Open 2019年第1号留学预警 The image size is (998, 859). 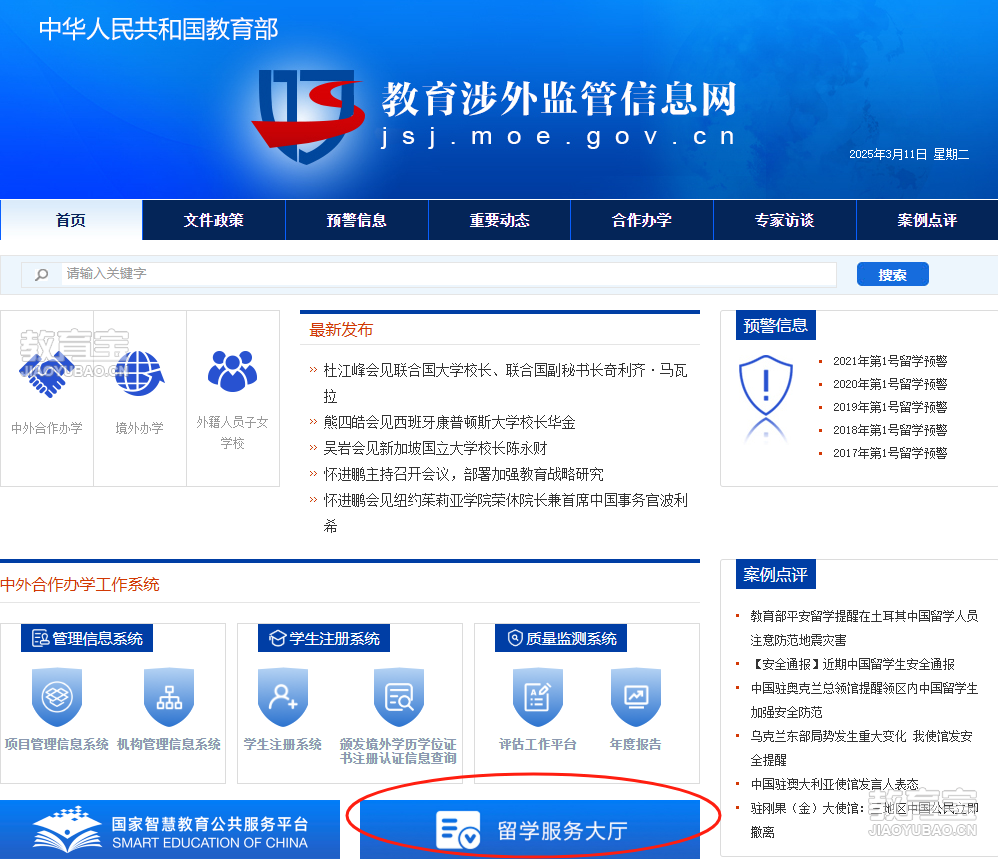click(x=890, y=407)
